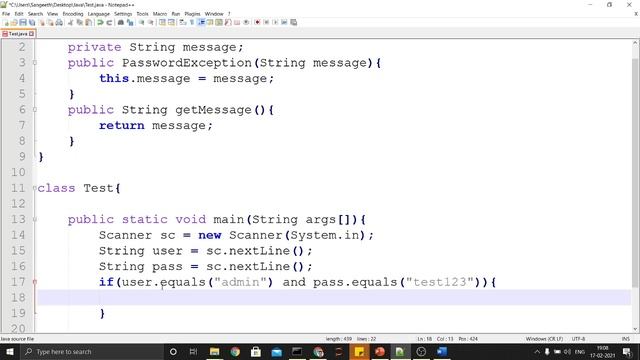The image size is (640, 360).
Task: Click the scrollbar down arrow
Action: (635, 329)
